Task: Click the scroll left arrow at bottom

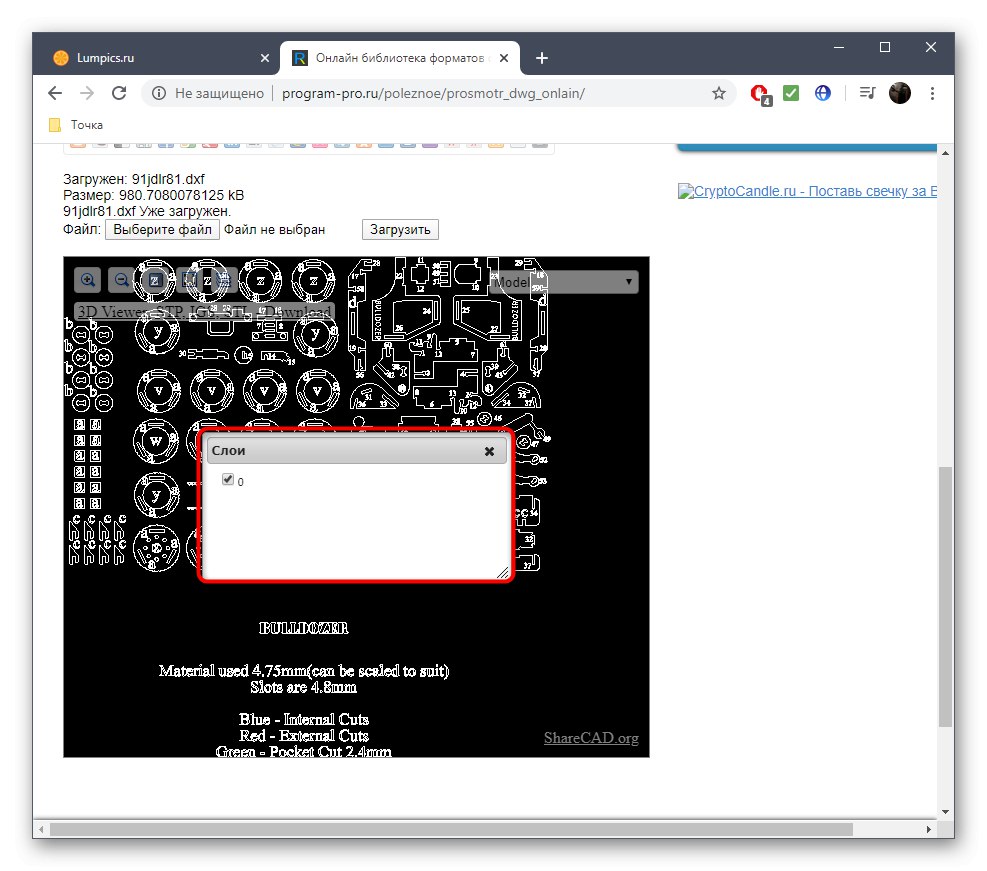Action: 42,829
